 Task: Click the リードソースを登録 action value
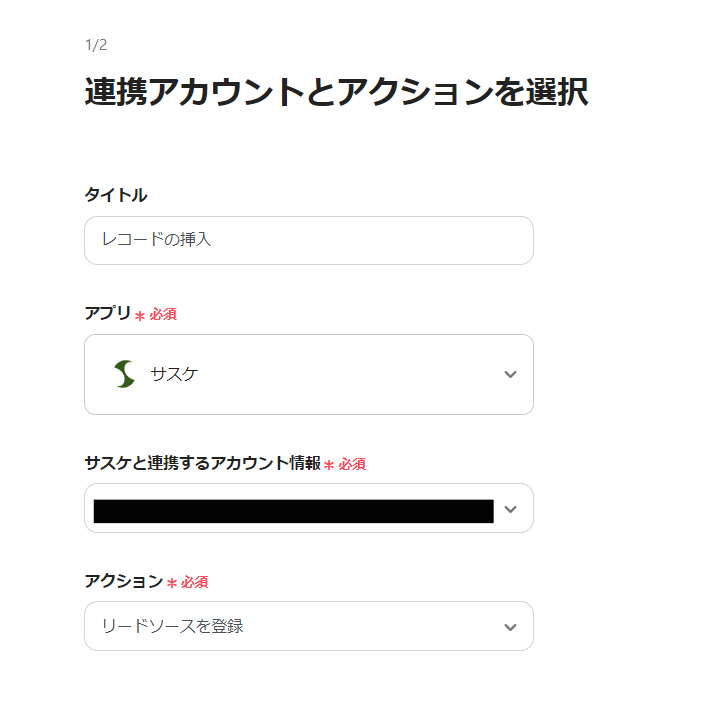172,627
